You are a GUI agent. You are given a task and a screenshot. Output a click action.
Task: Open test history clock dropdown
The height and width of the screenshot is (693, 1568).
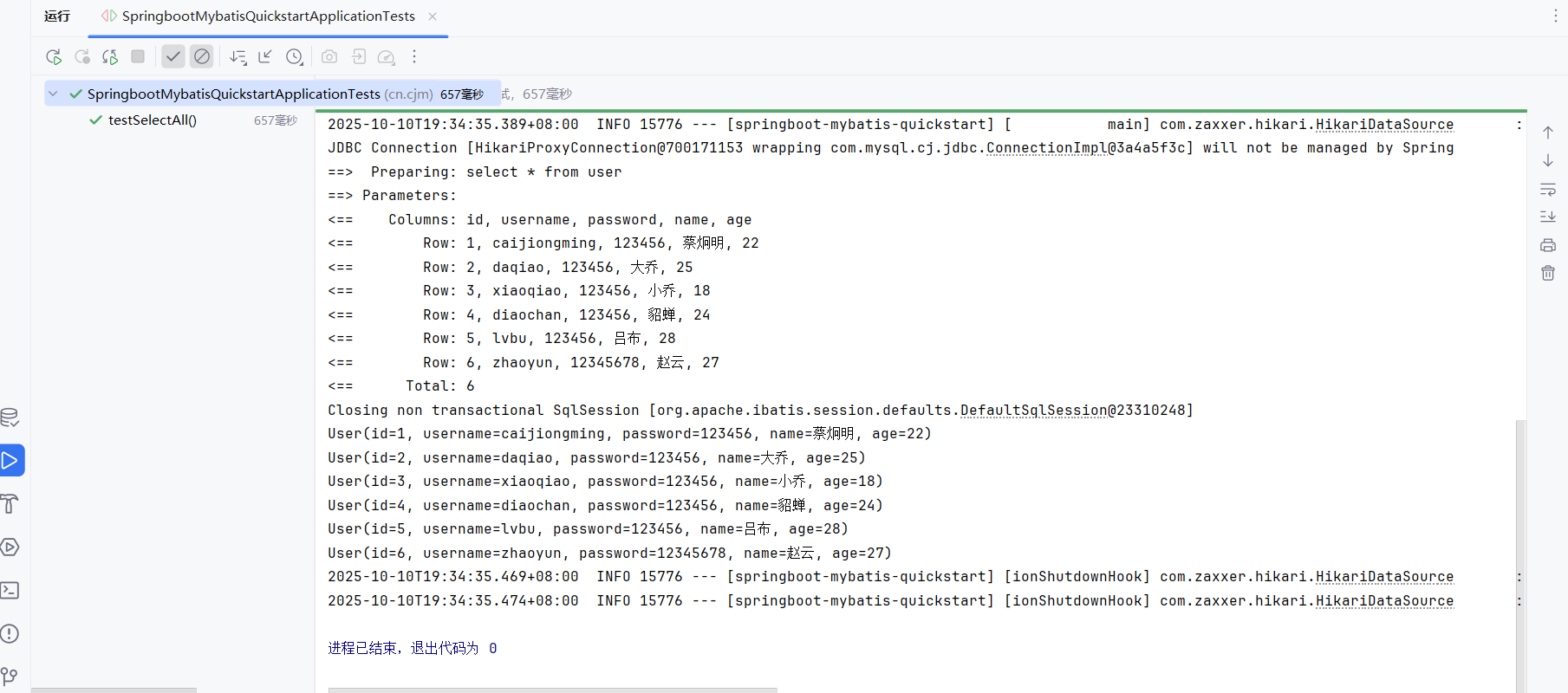(295, 57)
